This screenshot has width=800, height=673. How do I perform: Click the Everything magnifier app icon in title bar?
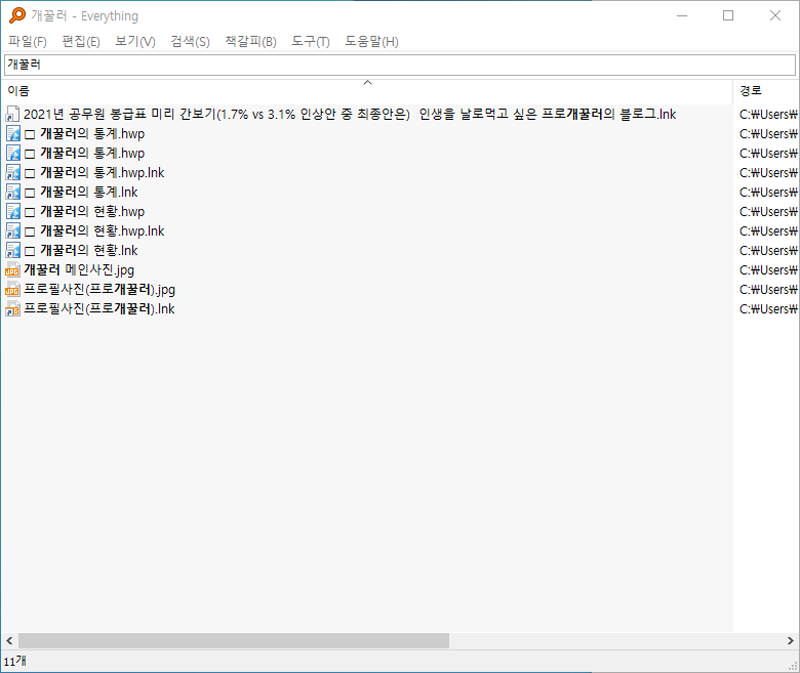pos(16,15)
